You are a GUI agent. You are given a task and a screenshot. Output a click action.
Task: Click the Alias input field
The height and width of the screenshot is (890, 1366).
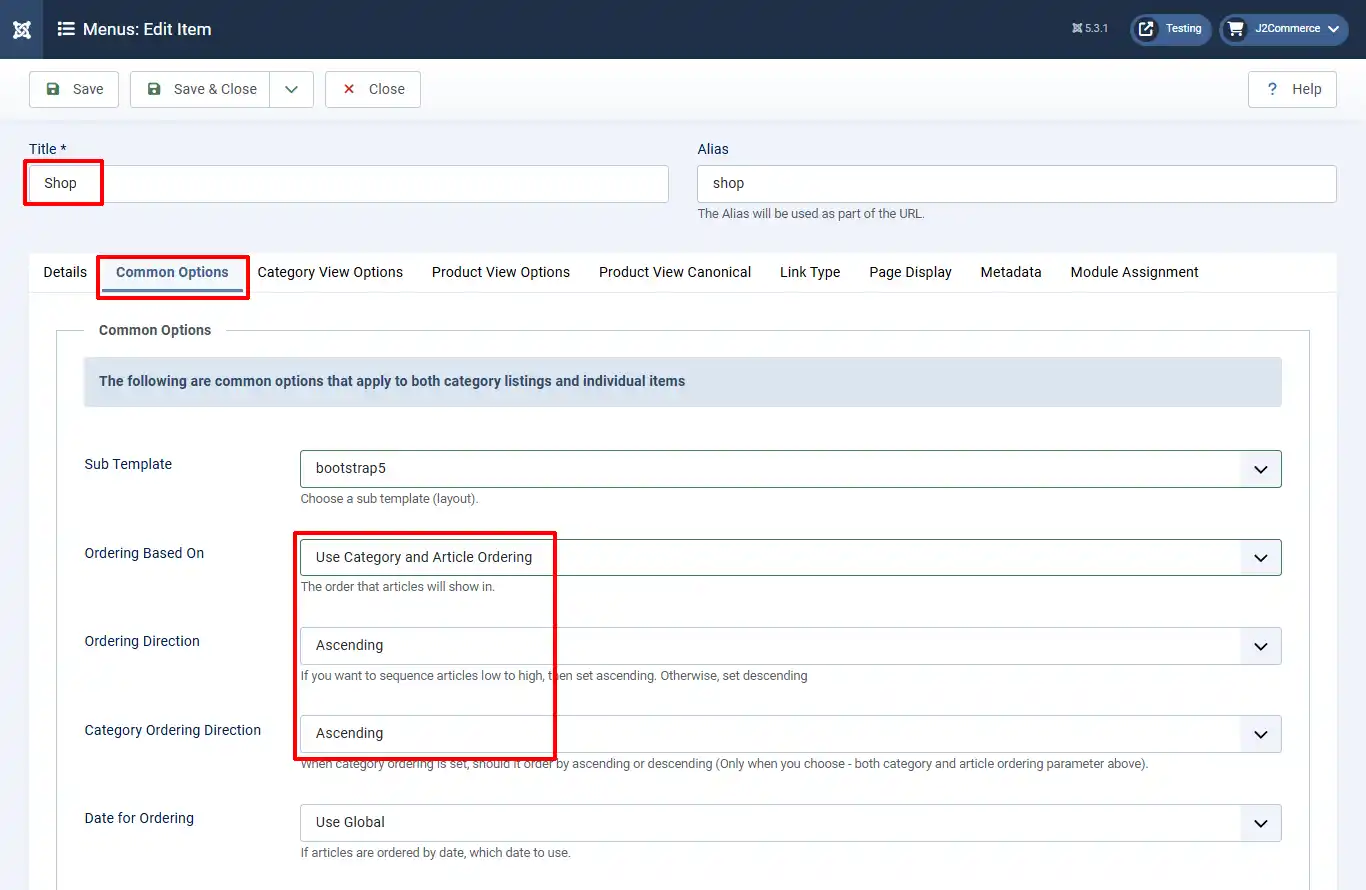1017,184
